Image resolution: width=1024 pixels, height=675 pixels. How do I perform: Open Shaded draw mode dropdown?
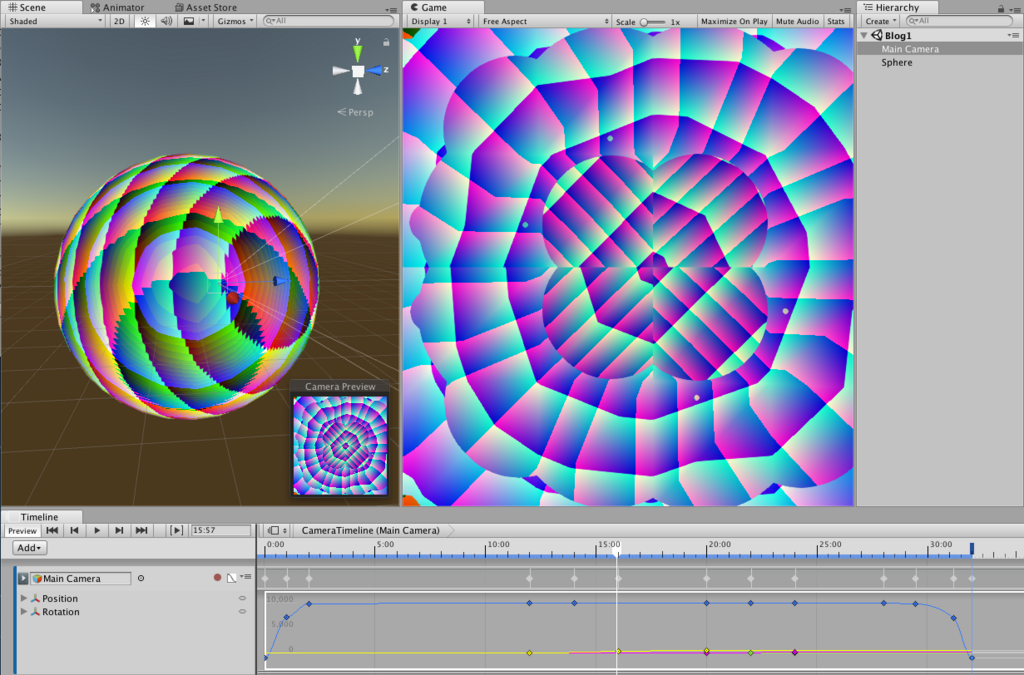(56, 21)
